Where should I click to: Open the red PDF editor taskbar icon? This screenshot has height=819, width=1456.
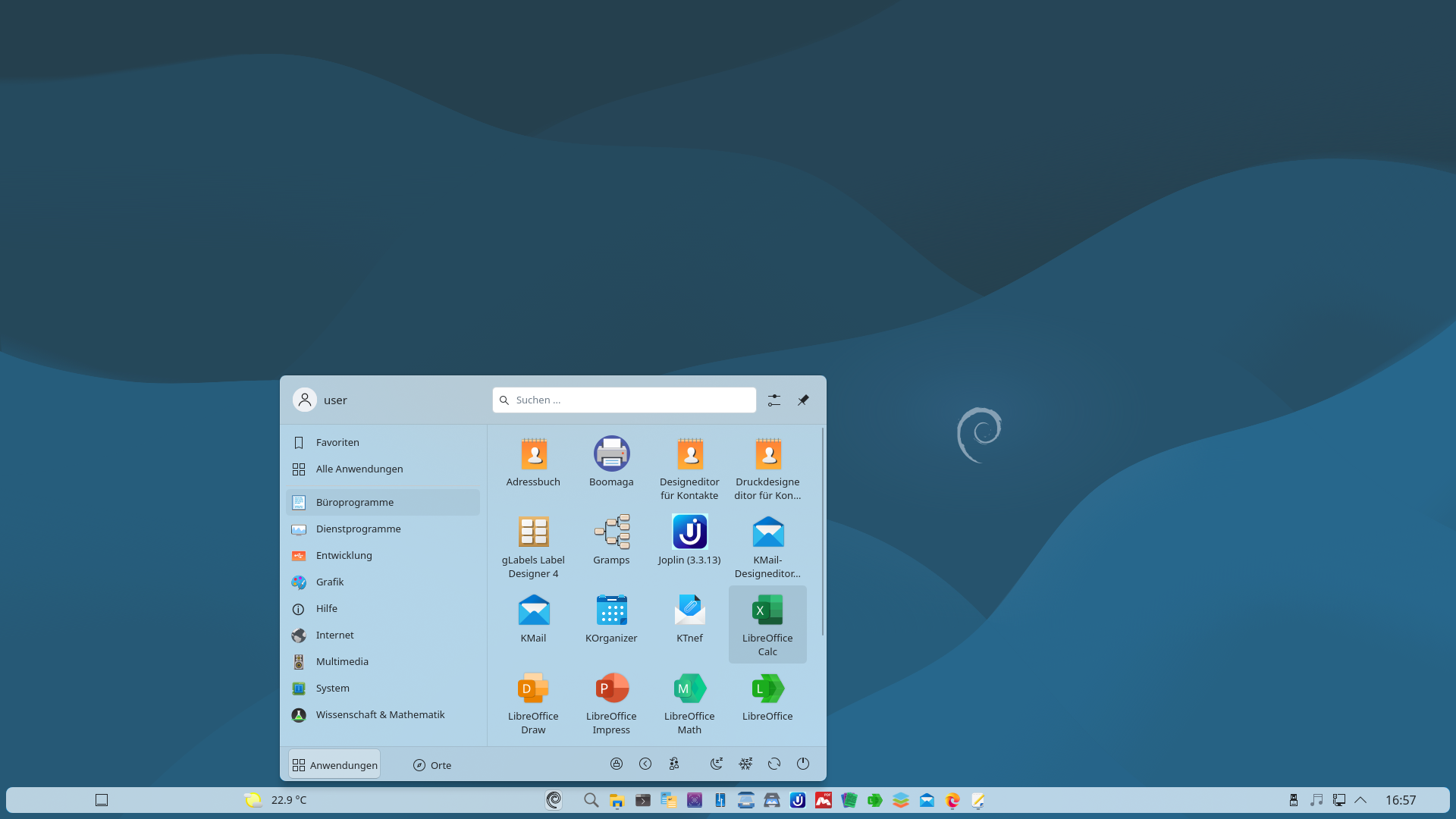[823, 799]
